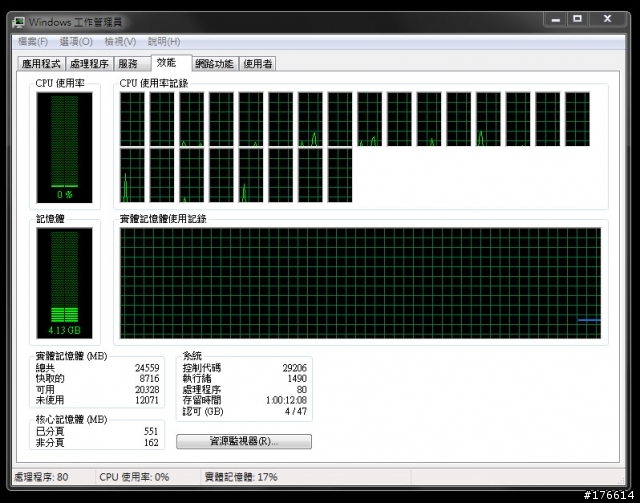Click the physical memory usage history graph
Screen dimensions: 640x503
point(360,283)
